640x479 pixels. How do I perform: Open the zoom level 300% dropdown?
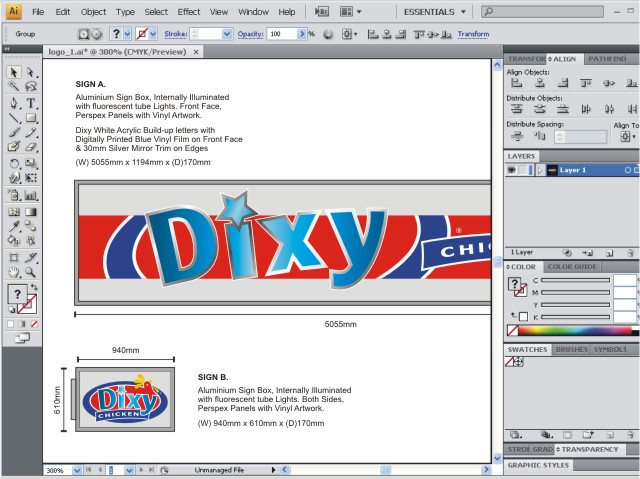click(x=77, y=470)
